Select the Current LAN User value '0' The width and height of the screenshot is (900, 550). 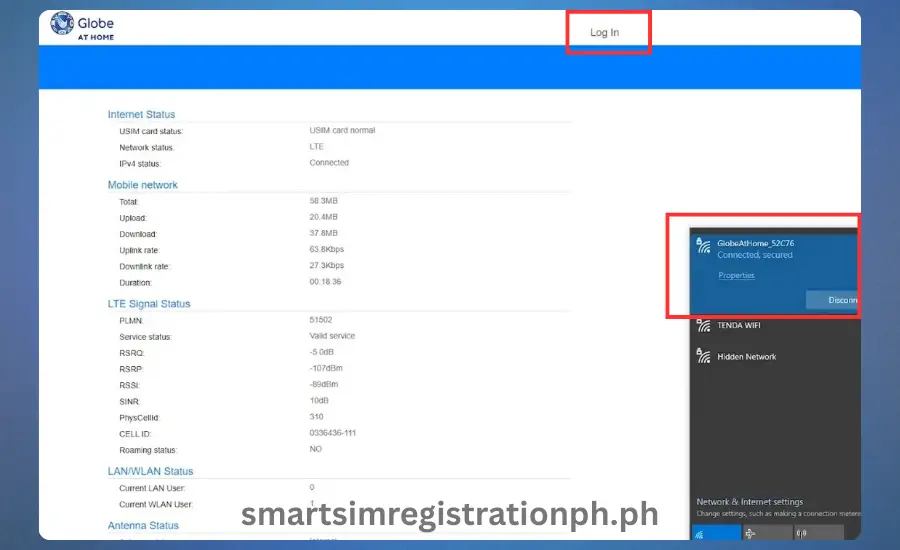coord(312,487)
